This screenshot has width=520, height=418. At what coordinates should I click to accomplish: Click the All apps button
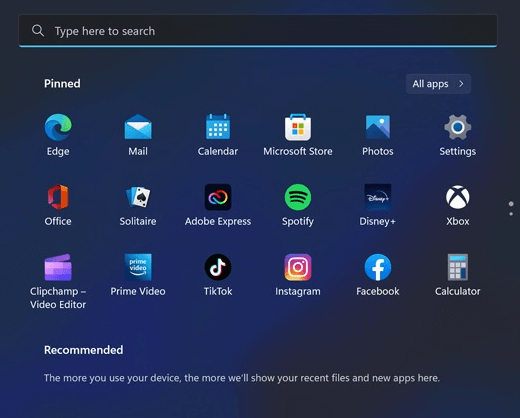438,84
